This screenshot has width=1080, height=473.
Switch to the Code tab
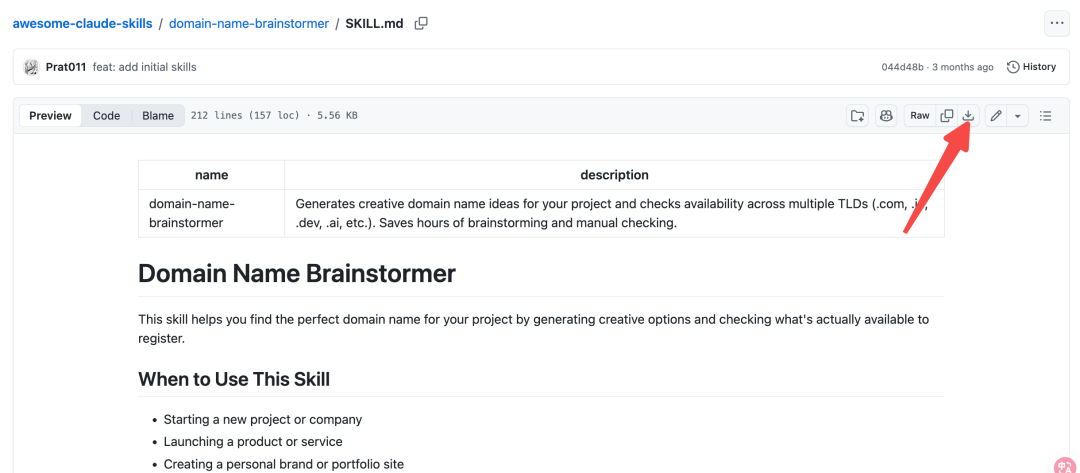[x=106, y=116]
